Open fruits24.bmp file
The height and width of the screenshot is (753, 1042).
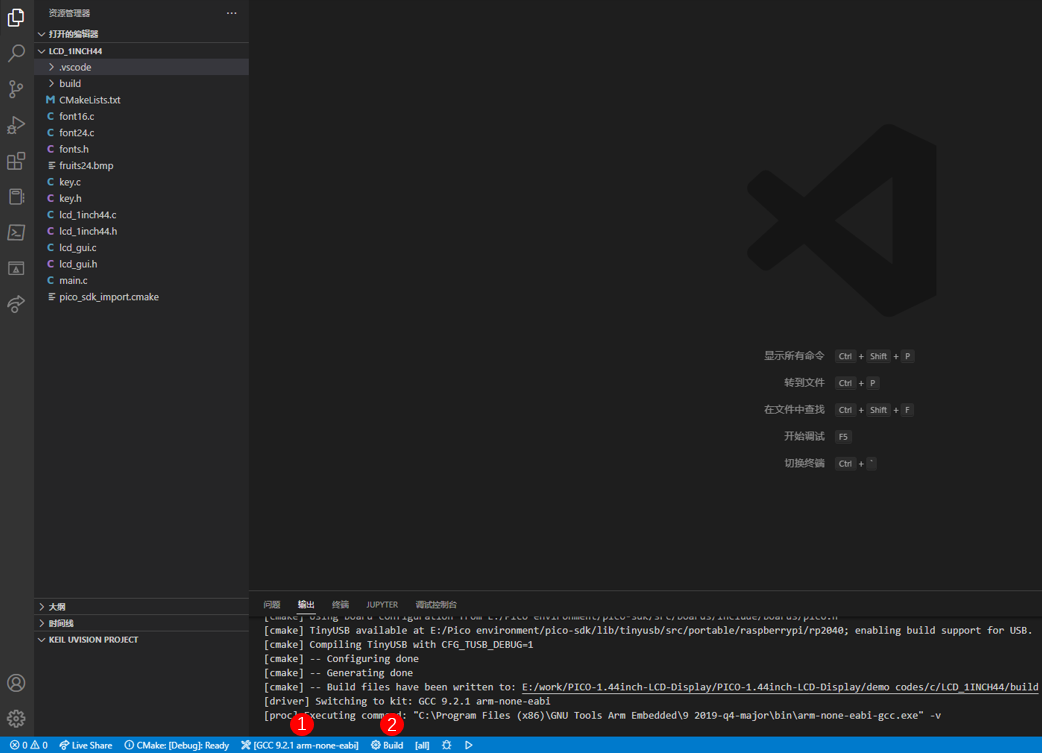142,165
